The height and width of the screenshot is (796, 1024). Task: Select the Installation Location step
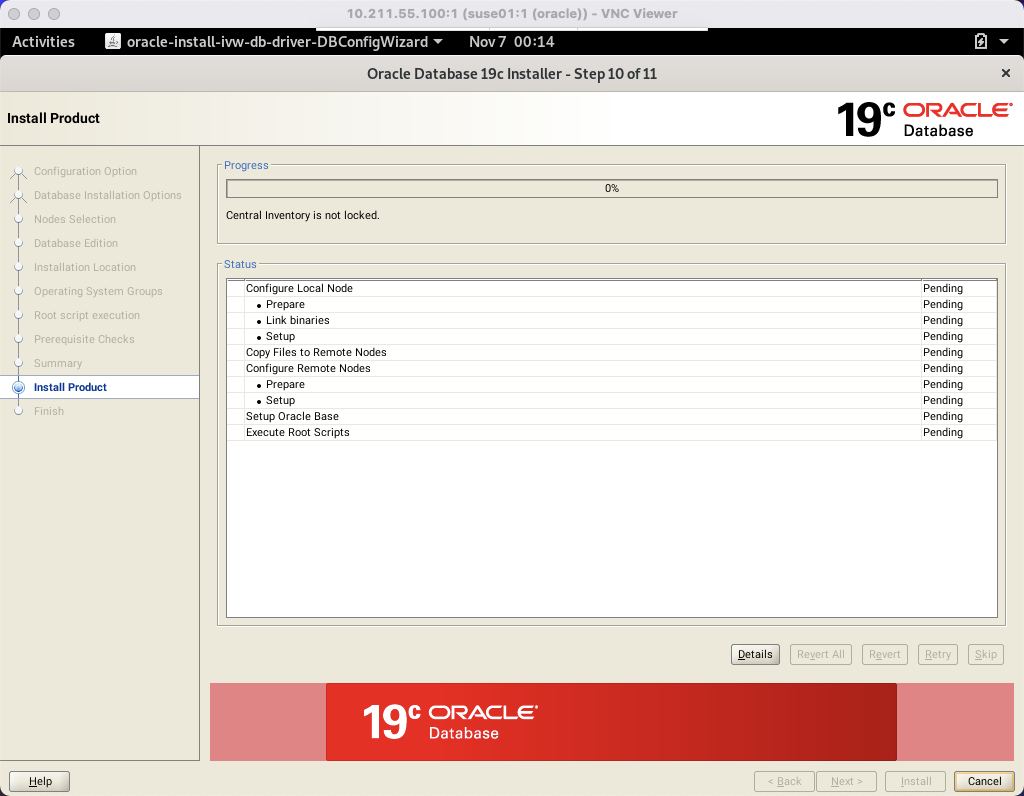tap(85, 267)
